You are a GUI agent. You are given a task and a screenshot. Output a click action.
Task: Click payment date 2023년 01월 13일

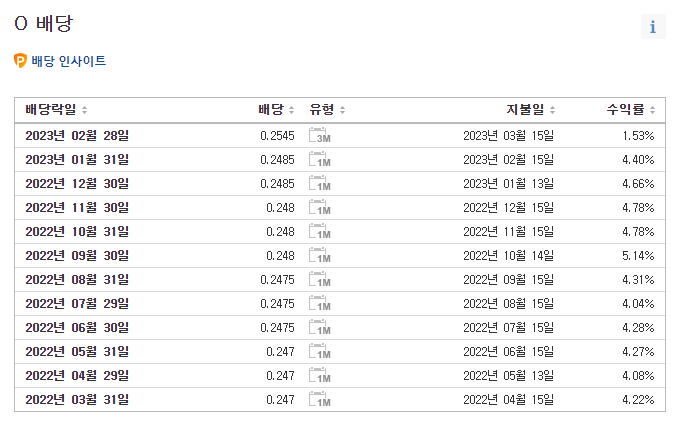tap(509, 184)
